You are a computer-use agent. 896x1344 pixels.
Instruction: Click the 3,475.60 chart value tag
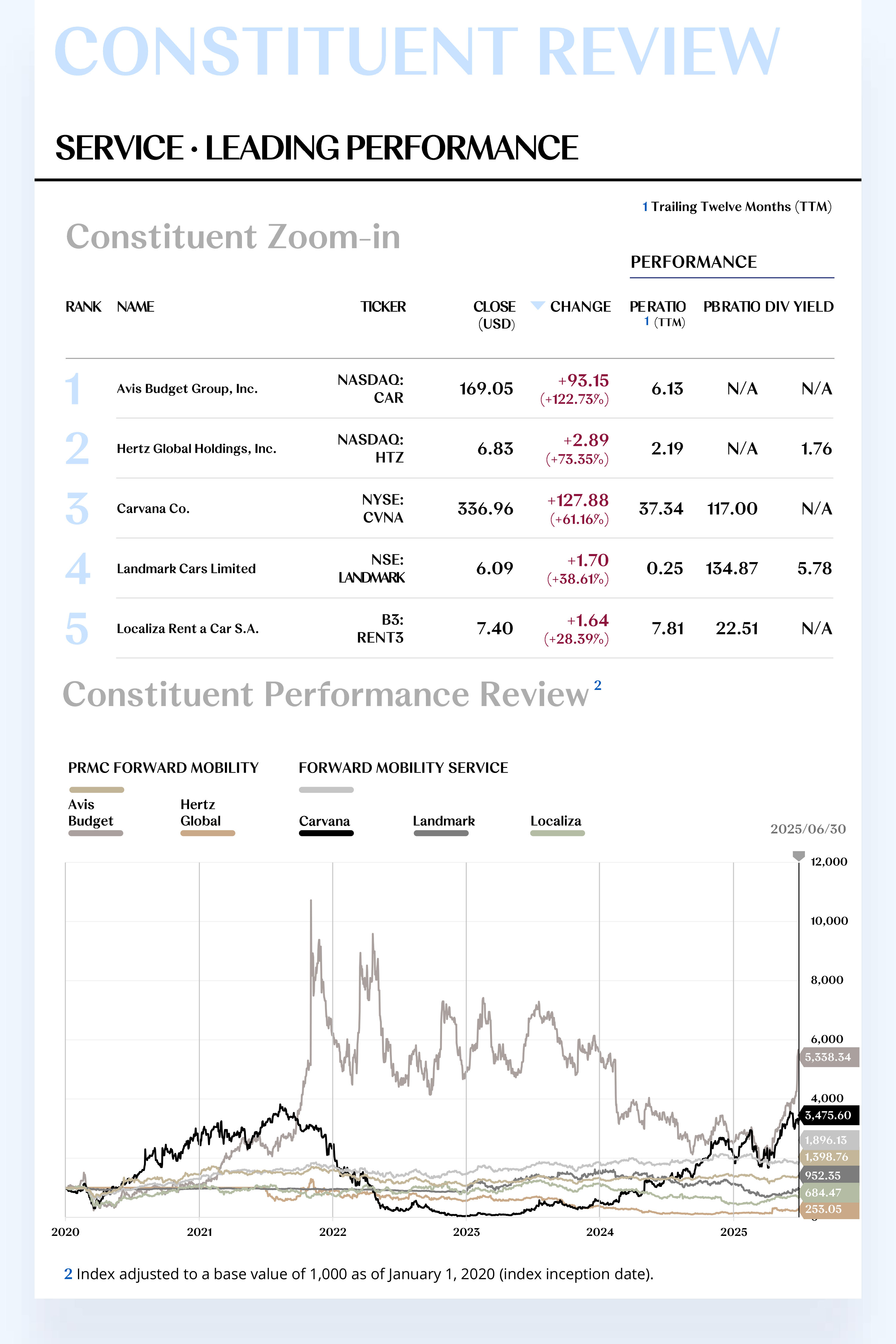click(x=829, y=1115)
